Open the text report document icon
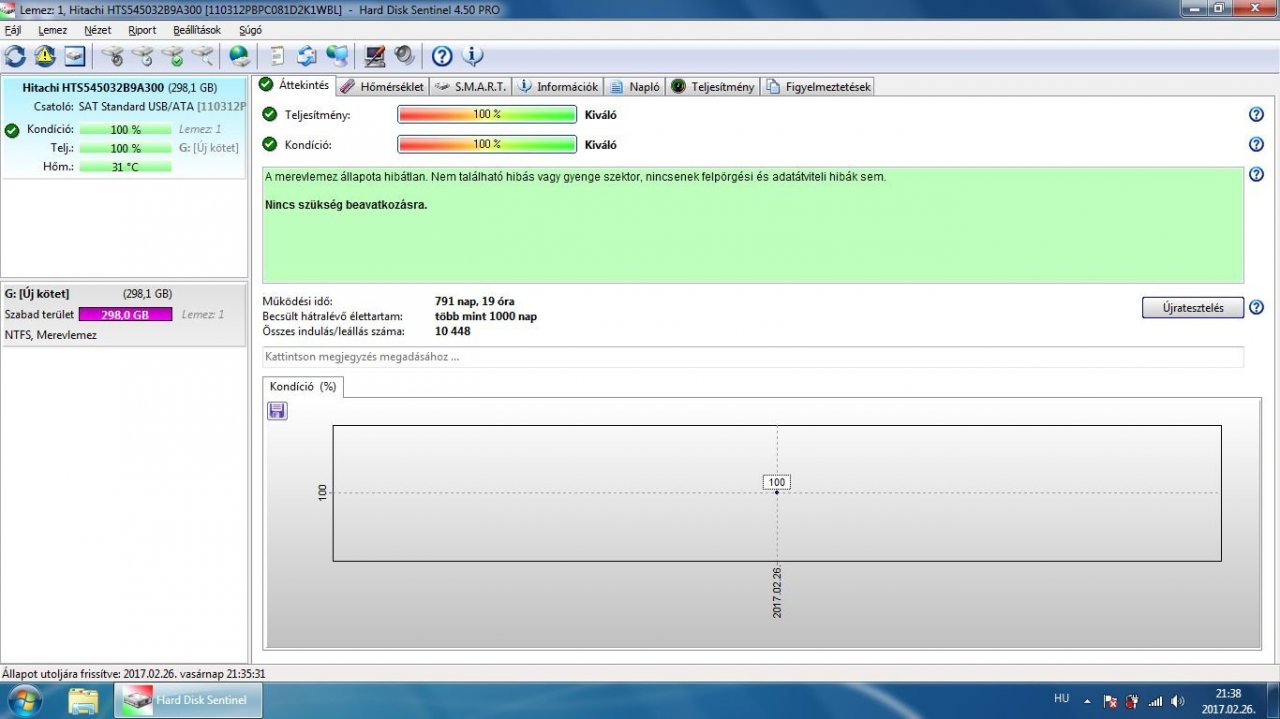1280x719 pixels. [x=277, y=56]
